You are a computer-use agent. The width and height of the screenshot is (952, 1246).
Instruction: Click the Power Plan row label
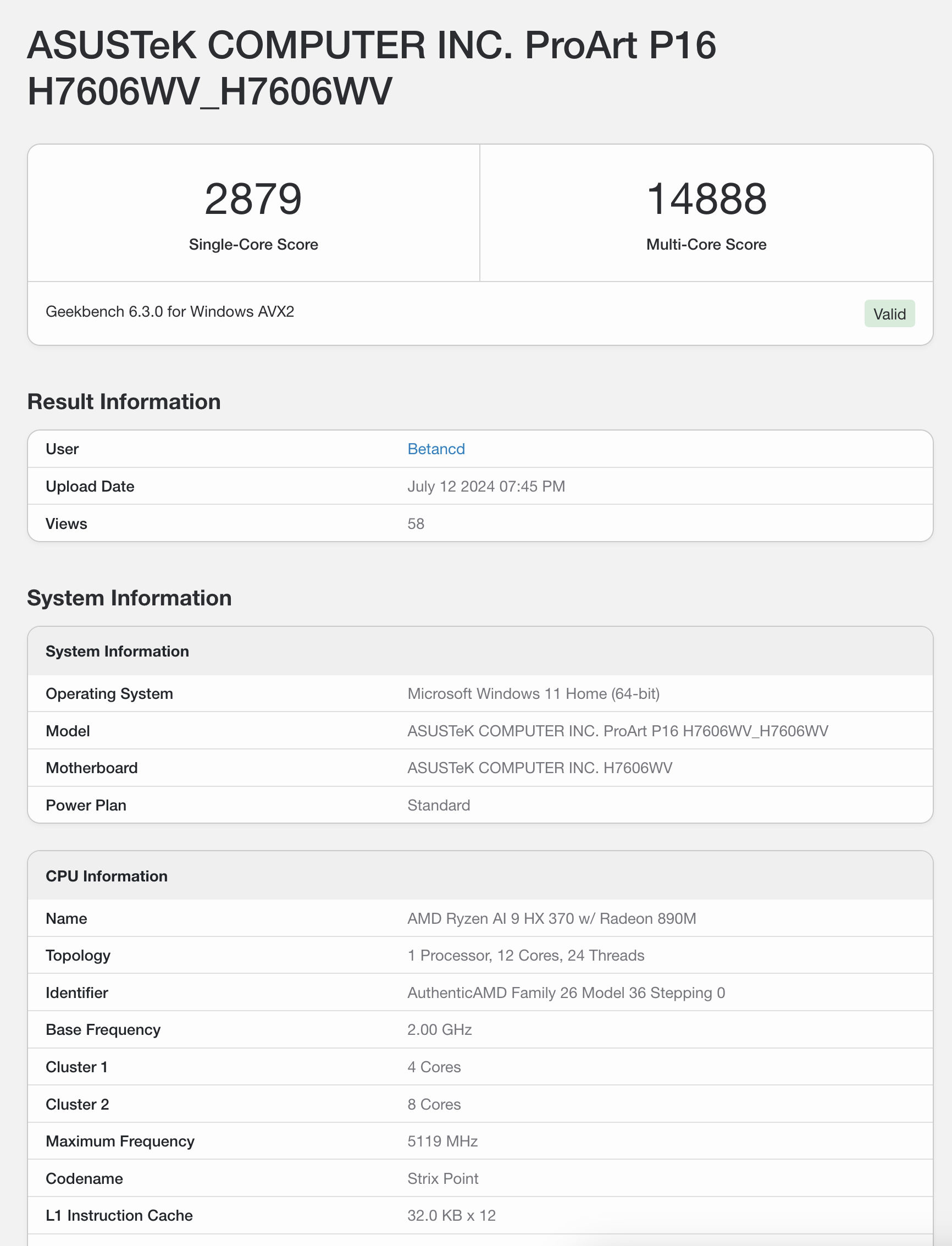(x=86, y=806)
